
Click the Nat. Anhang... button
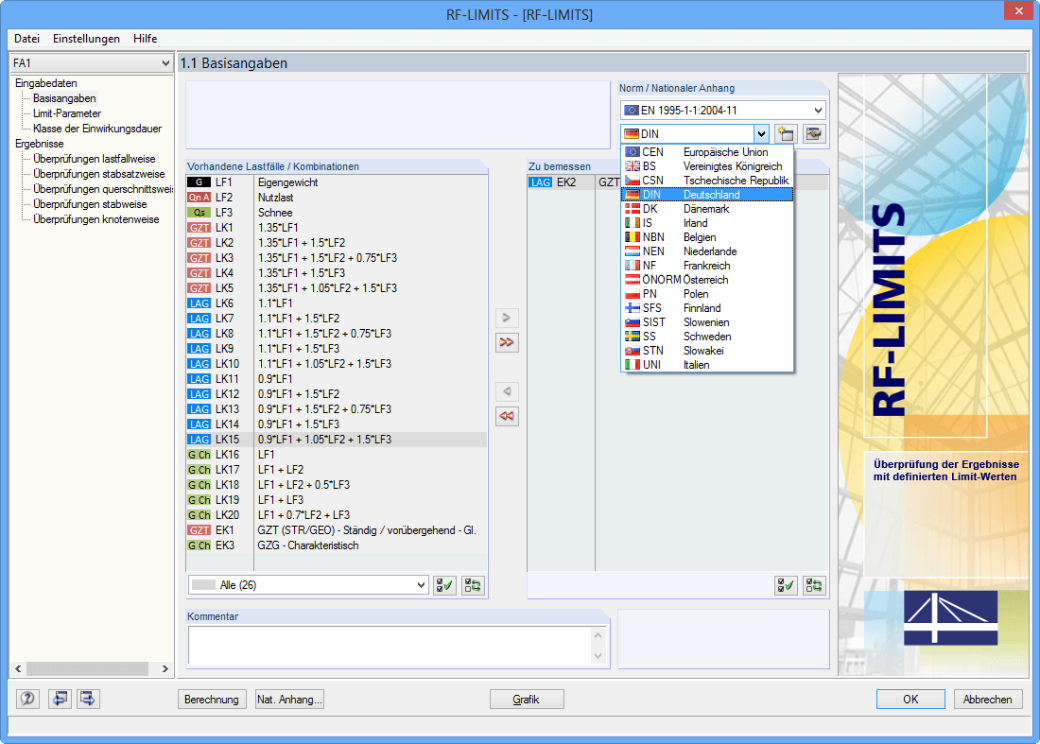[x=289, y=699]
